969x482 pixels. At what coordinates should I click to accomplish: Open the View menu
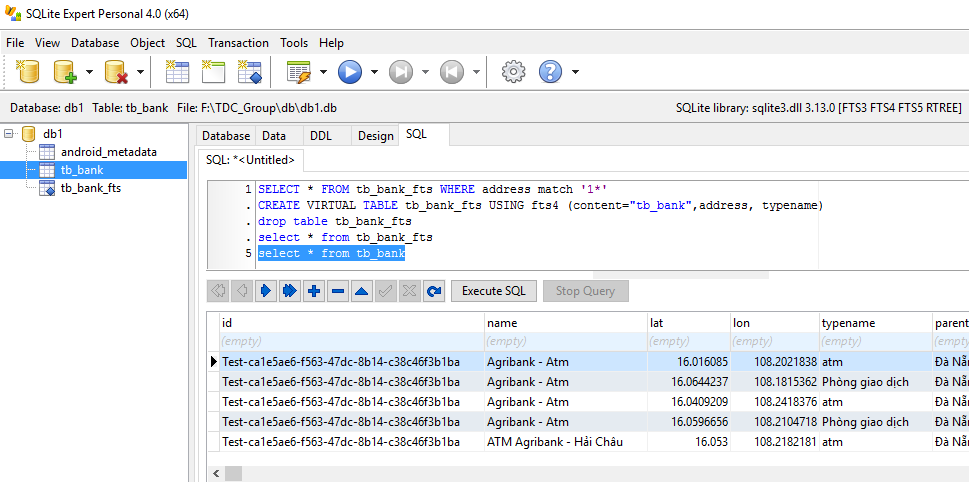tap(48, 43)
